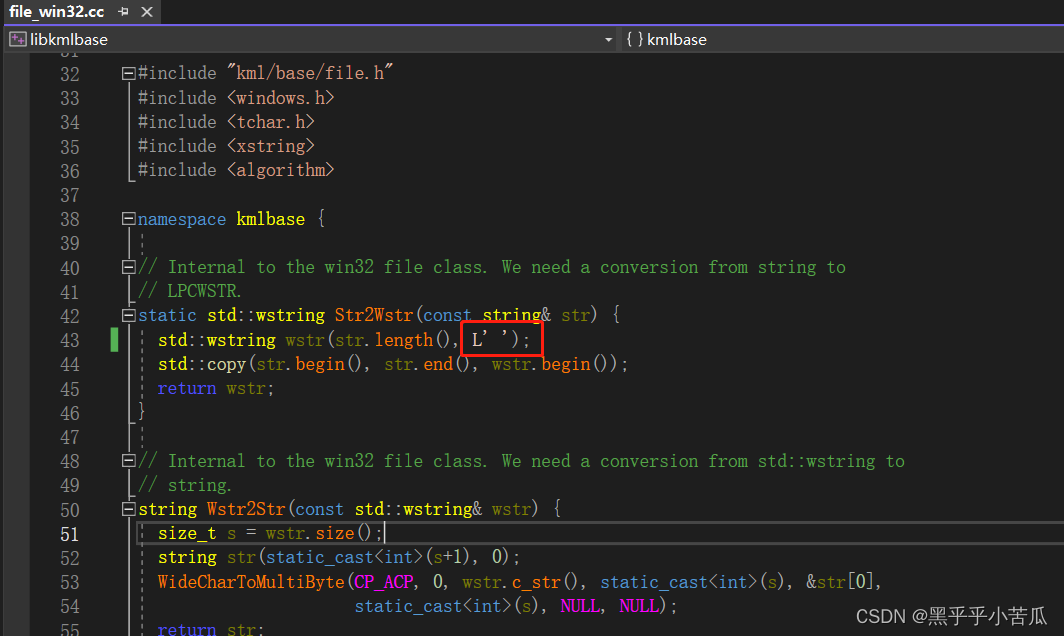Switch to the file_win32.cc tab
Screen dimensions: 1064x636
pos(55,11)
